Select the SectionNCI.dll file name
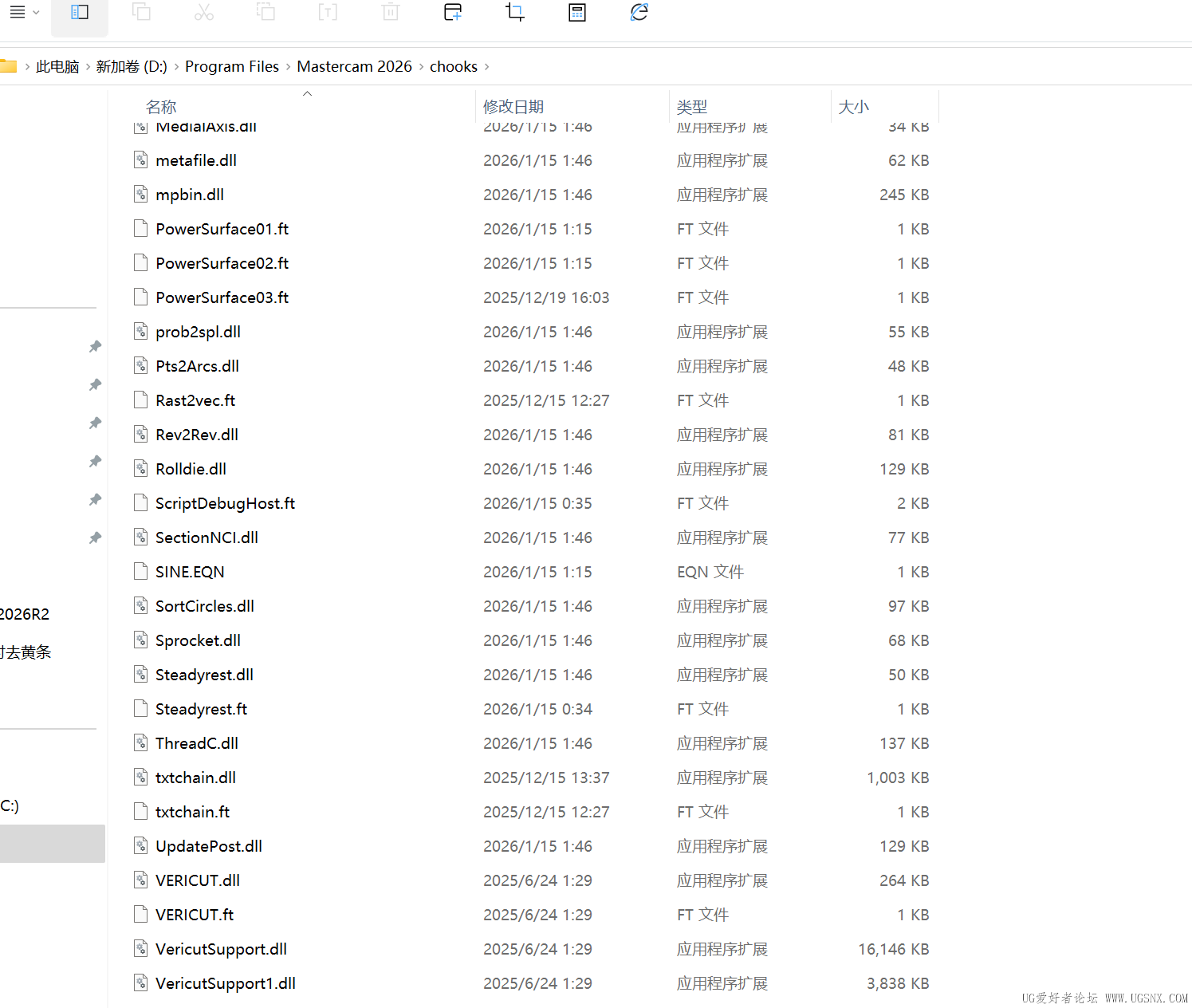 click(x=207, y=537)
